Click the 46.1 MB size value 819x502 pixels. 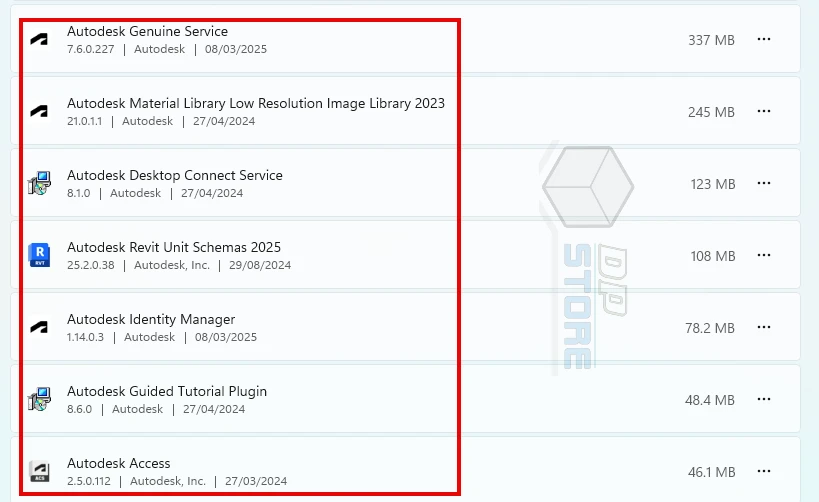point(711,473)
